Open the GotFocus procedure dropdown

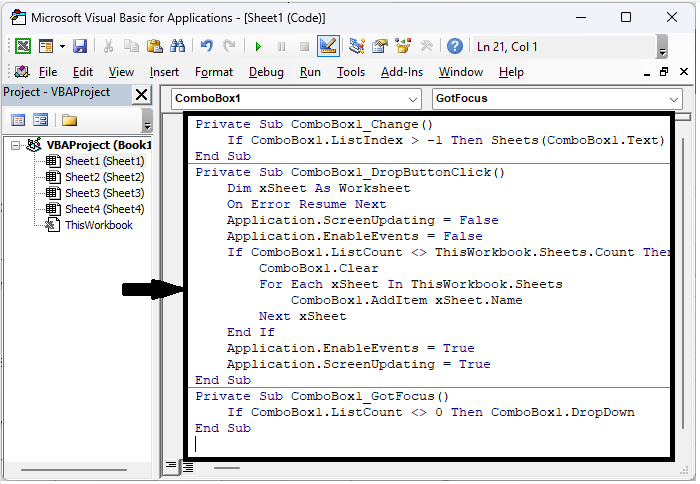click(674, 99)
